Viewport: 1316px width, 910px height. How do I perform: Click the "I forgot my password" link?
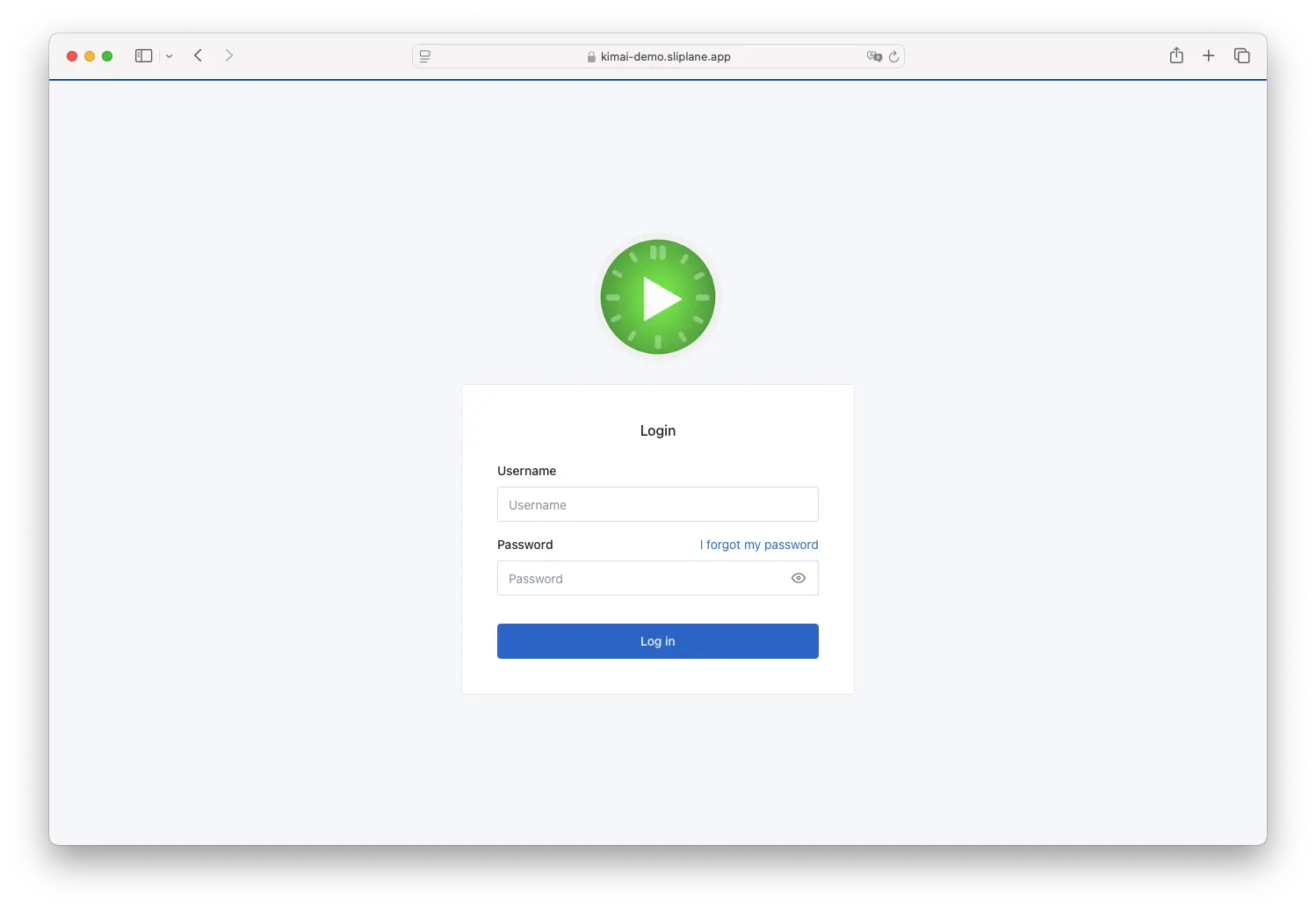point(758,545)
